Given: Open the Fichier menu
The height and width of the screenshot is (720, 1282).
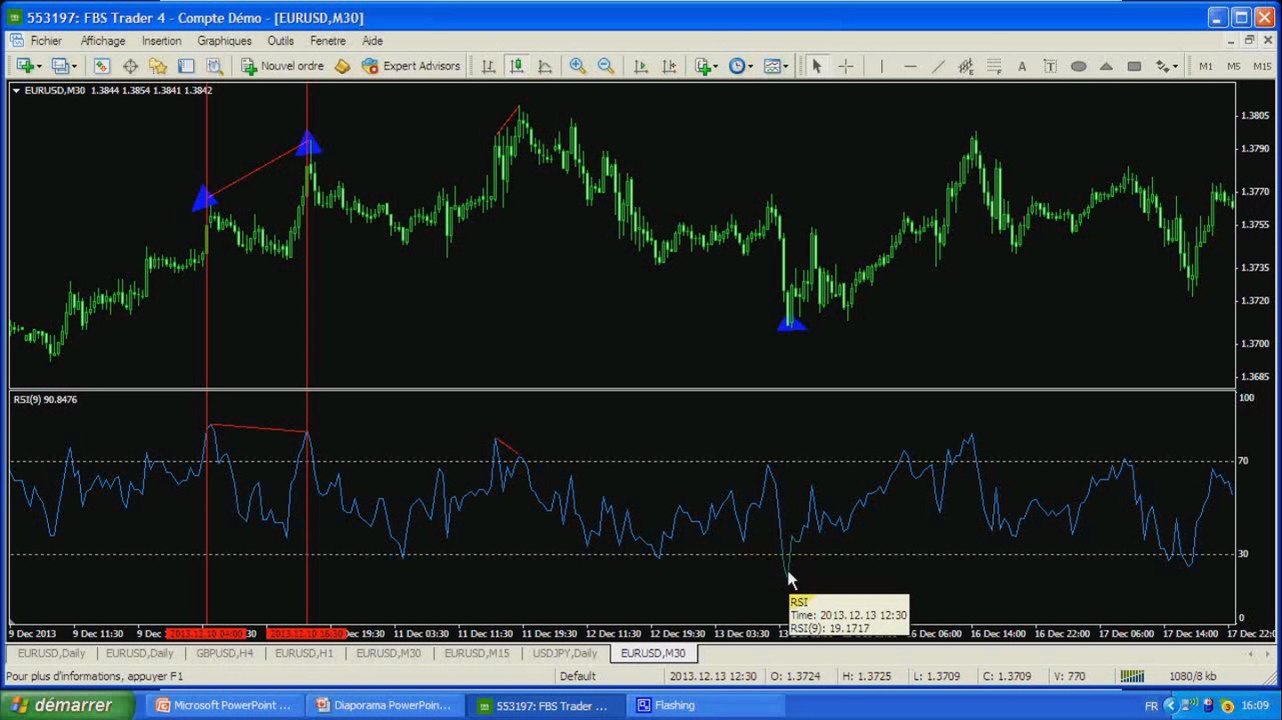Looking at the screenshot, I should point(46,41).
